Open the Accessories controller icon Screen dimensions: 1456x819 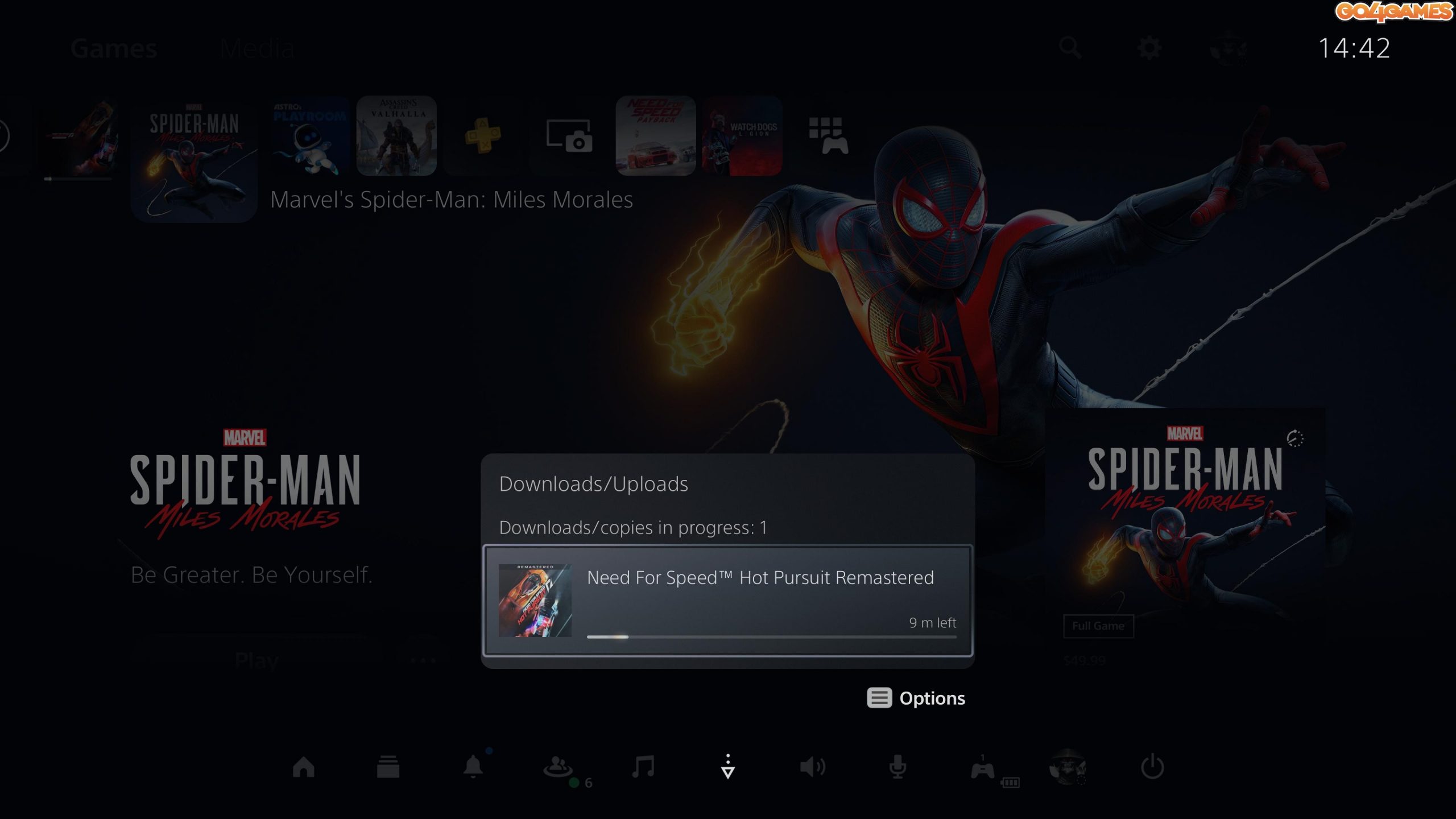(983, 769)
